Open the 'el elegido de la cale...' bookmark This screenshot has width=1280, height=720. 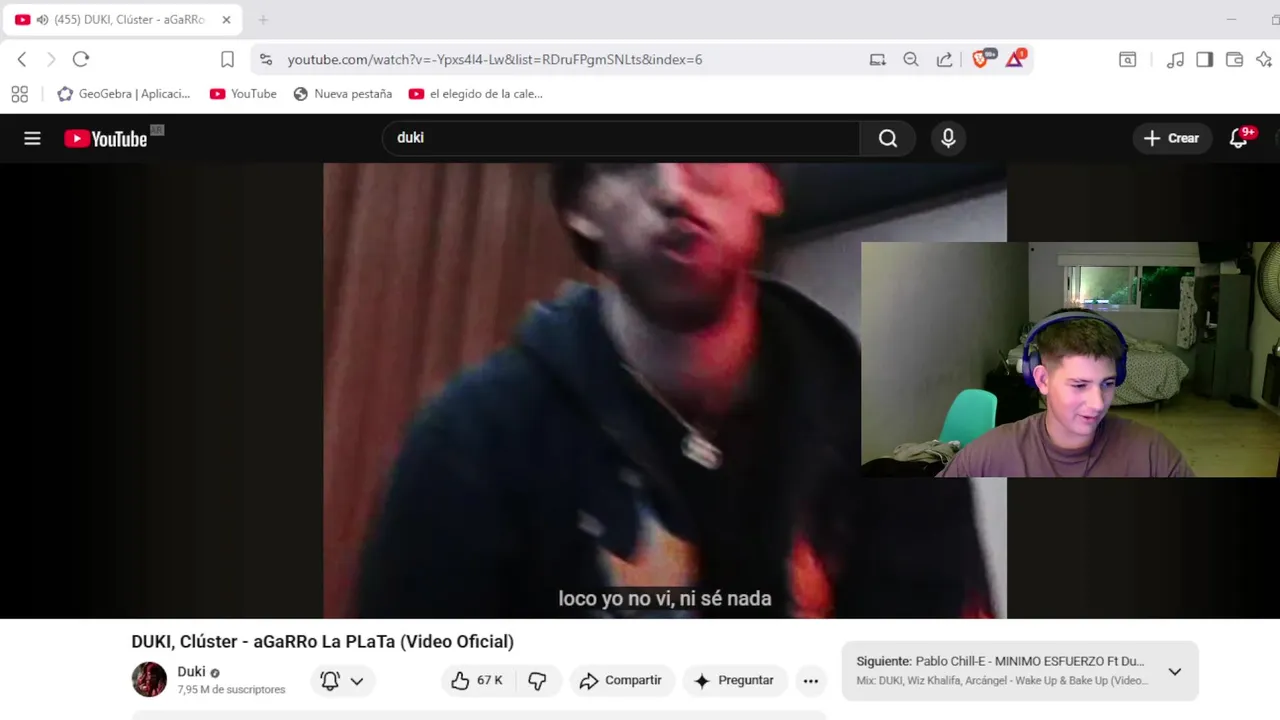click(x=476, y=94)
